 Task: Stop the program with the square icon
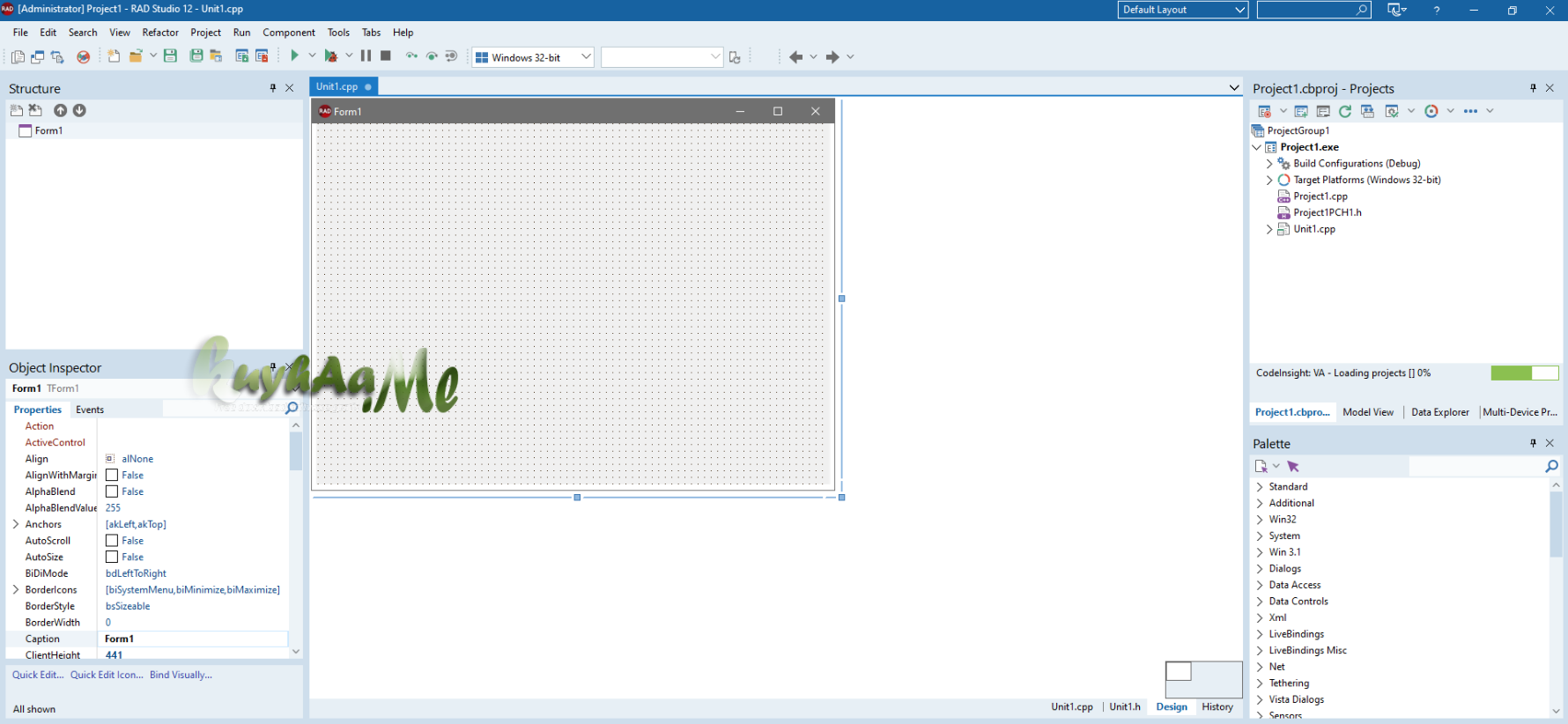(386, 55)
